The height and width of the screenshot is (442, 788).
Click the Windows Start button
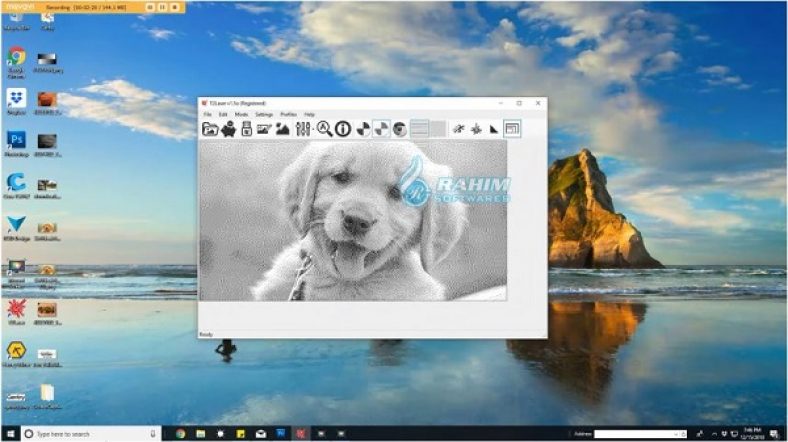coord(11,433)
